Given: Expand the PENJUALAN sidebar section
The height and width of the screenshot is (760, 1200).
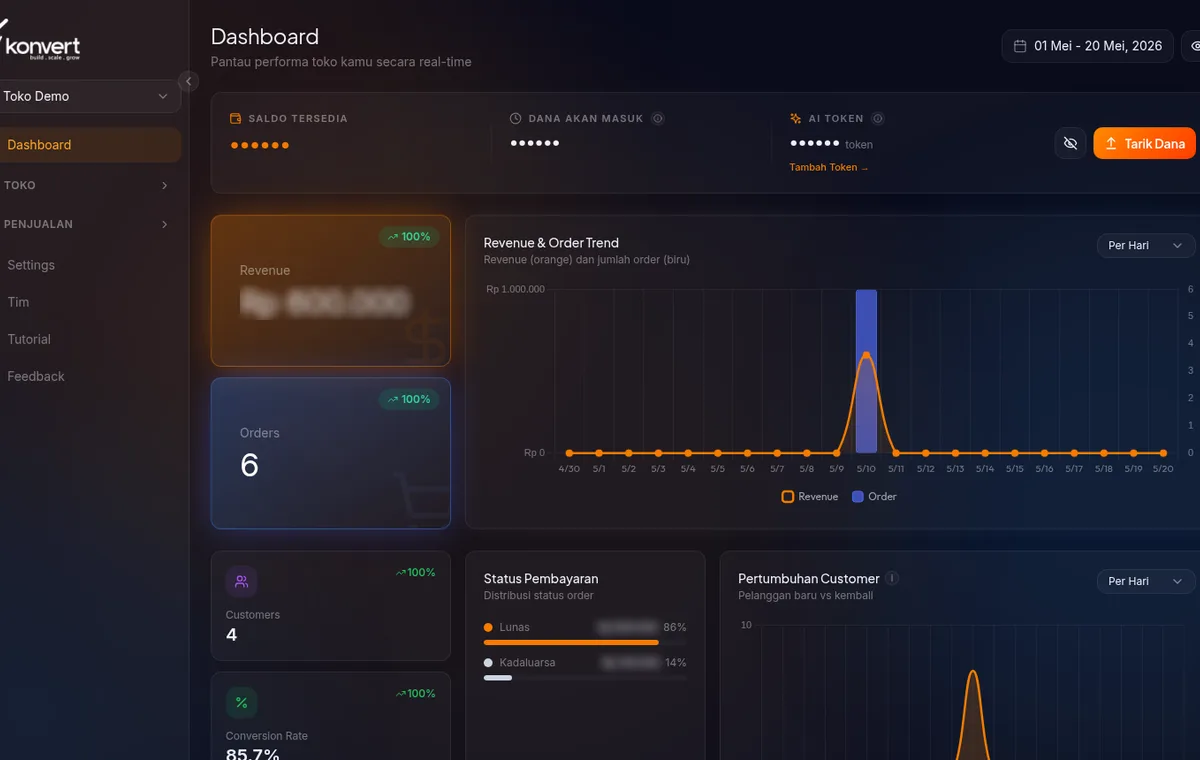Looking at the screenshot, I should pos(88,224).
